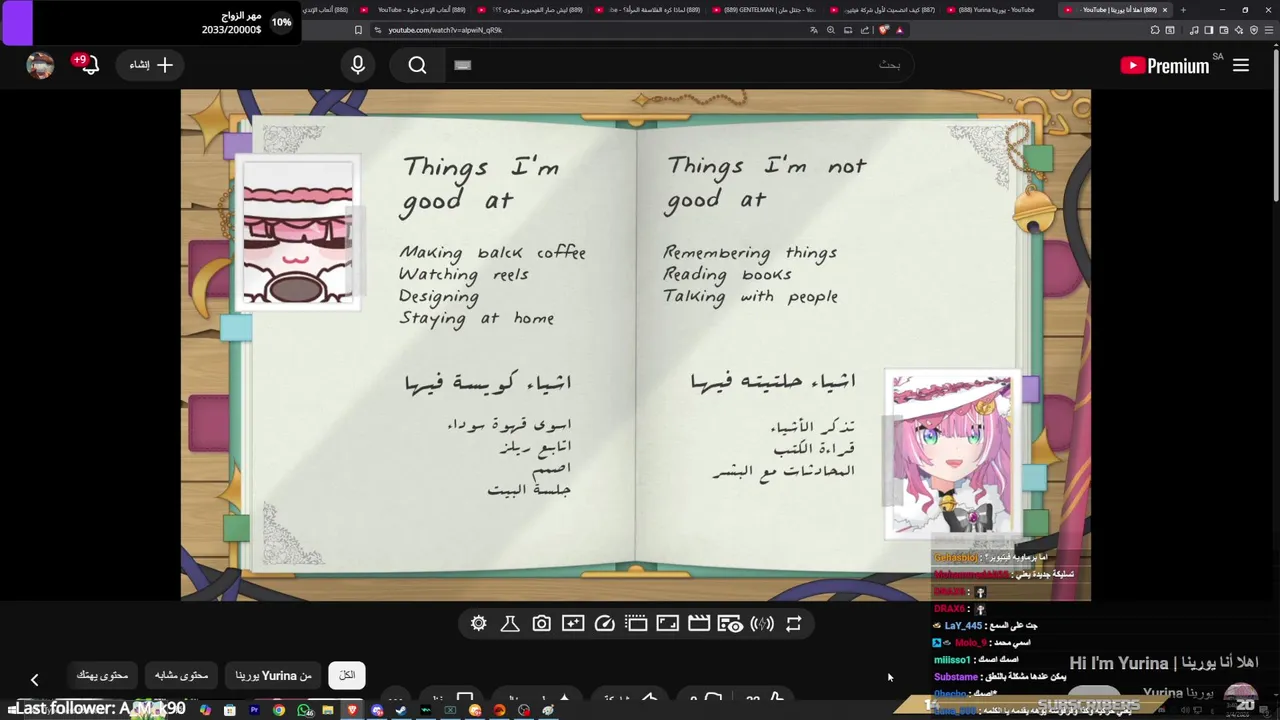Toggle the loop repeat arrows icon
Image resolution: width=1280 pixels, height=720 pixels.
[794, 624]
